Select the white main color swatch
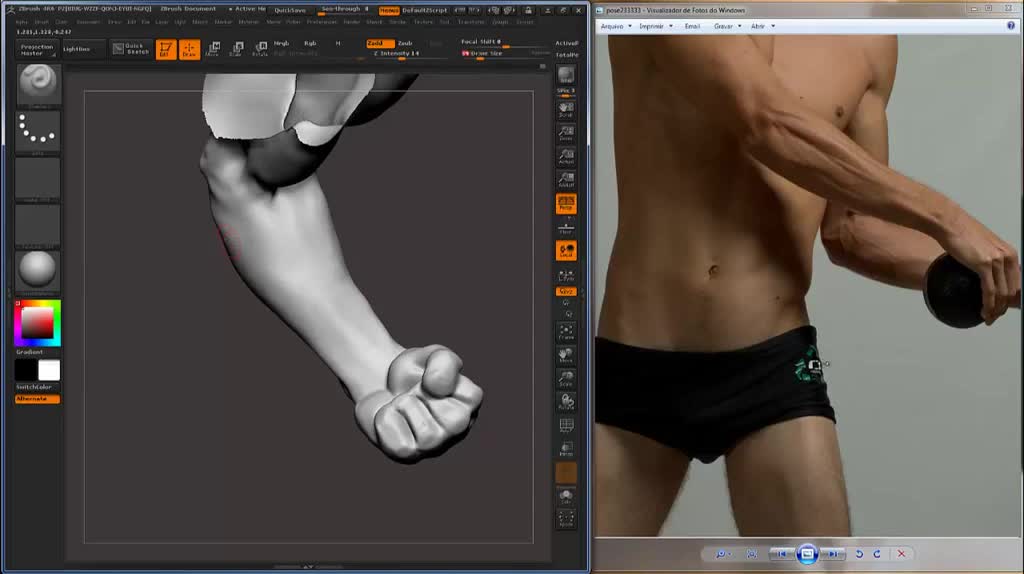The height and width of the screenshot is (574, 1024). (x=49, y=370)
